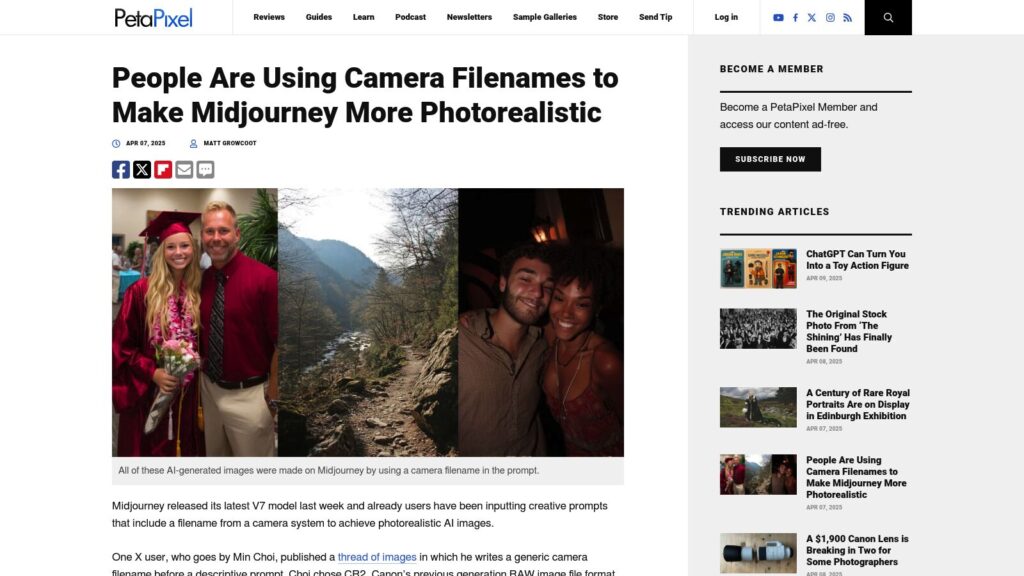Screen dimensions: 1024x576
Task: Open the RSS feed icon
Action: 848,18
